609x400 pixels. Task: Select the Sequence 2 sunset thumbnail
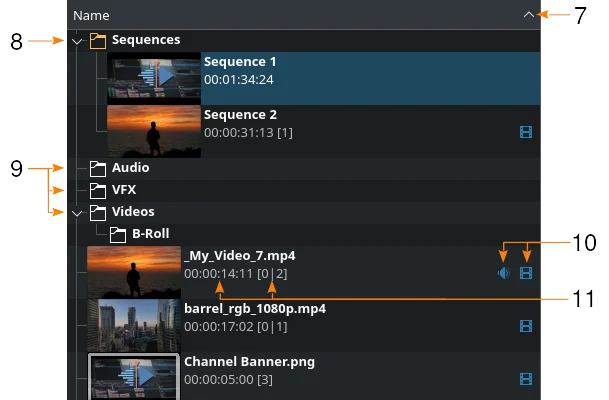(x=154, y=131)
